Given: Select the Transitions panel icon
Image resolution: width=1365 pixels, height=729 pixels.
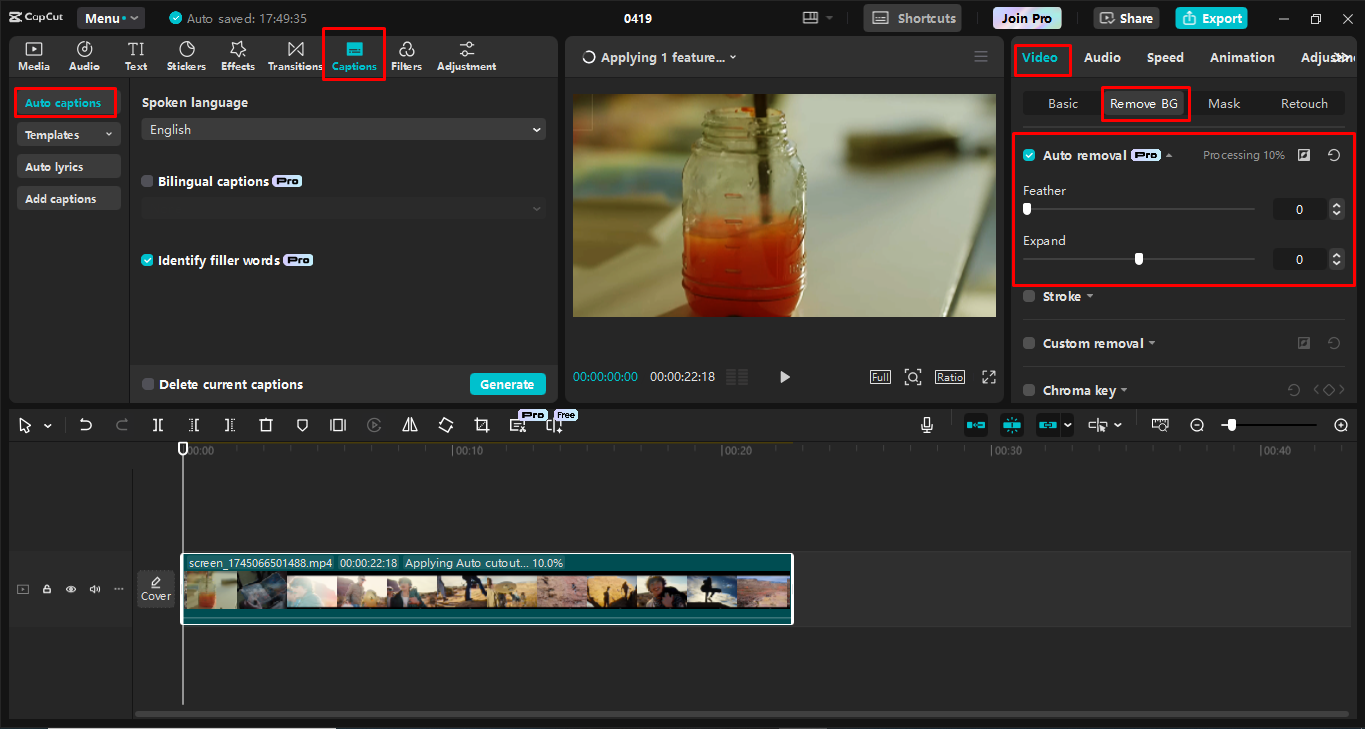Looking at the screenshot, I should tap(294, 55).
